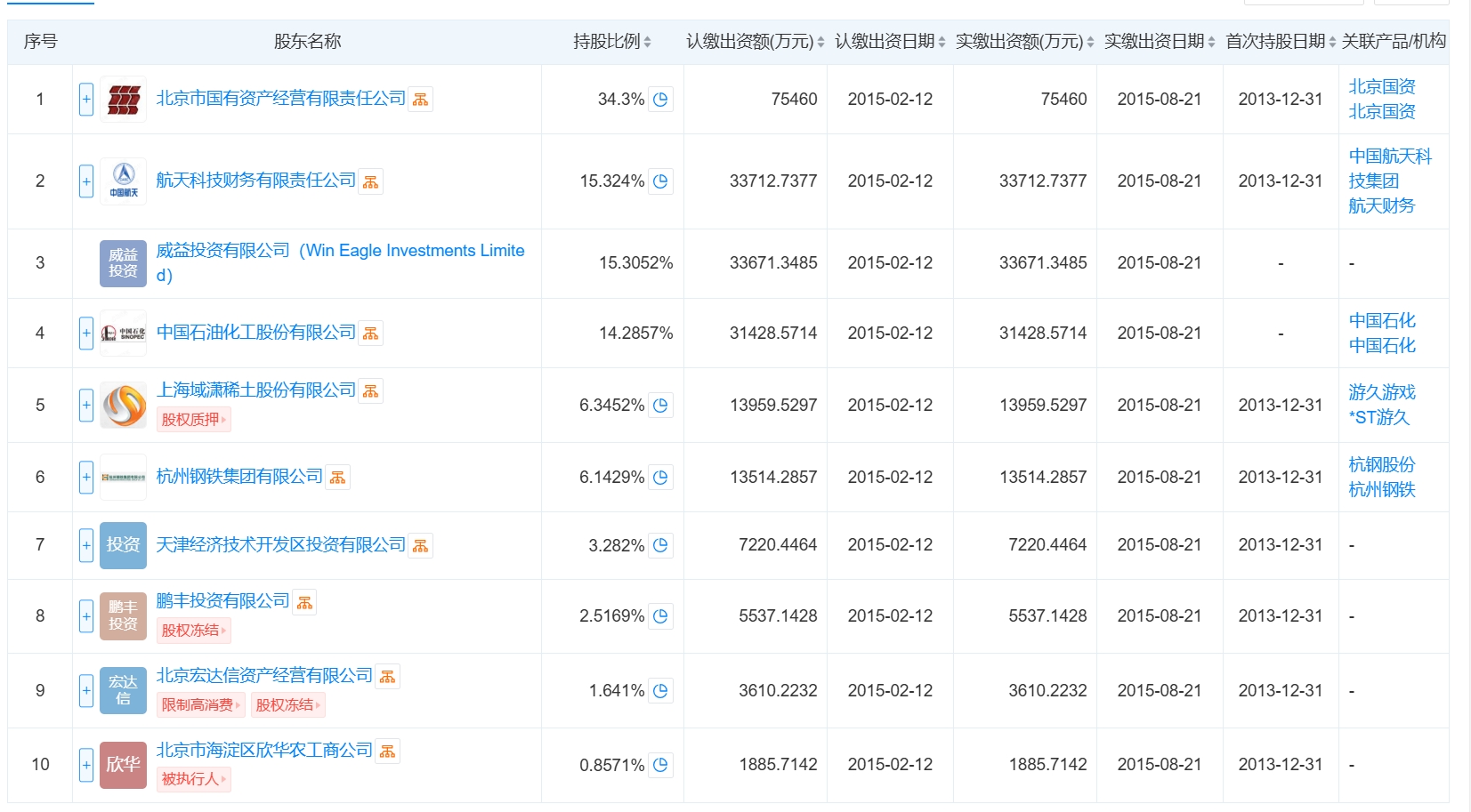The height and width of the screenshot is (812, 1471).
Task: Open equity structure icon beside 中国石油化工股份有限公司
Action: (371, 334)
